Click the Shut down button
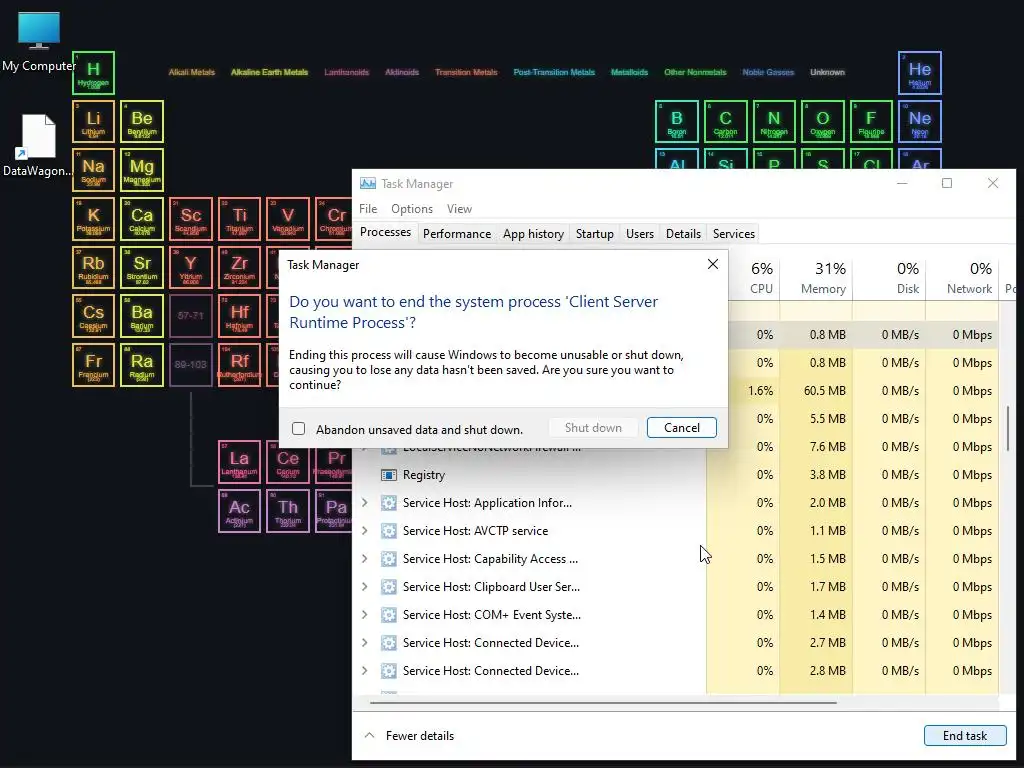The image size is (1024, 768). [x=593, y=428]
